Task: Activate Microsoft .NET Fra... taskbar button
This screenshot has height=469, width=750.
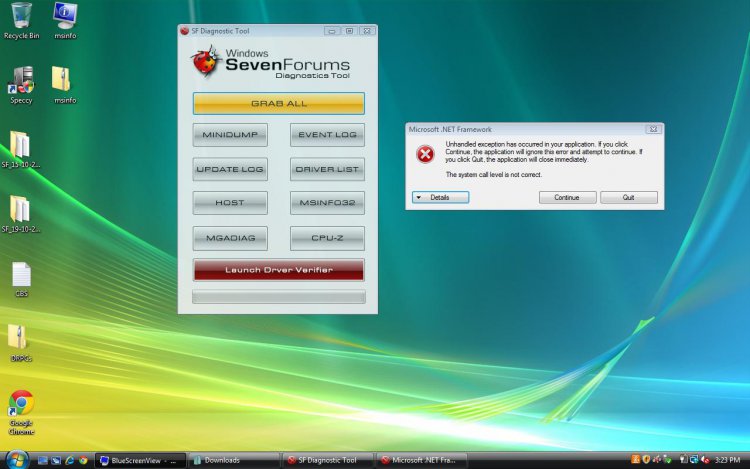Action: tap(422, 460)
